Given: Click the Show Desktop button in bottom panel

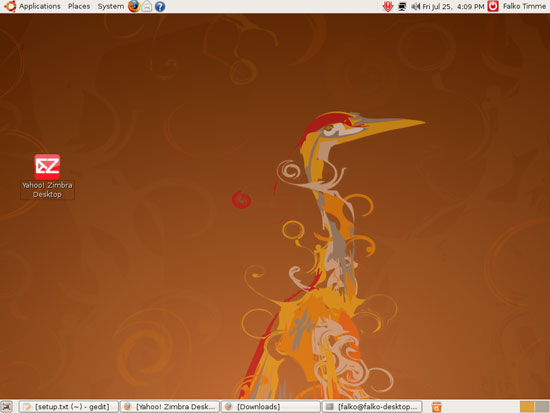Looking at the screenshot, I should [x=7, y=407].
